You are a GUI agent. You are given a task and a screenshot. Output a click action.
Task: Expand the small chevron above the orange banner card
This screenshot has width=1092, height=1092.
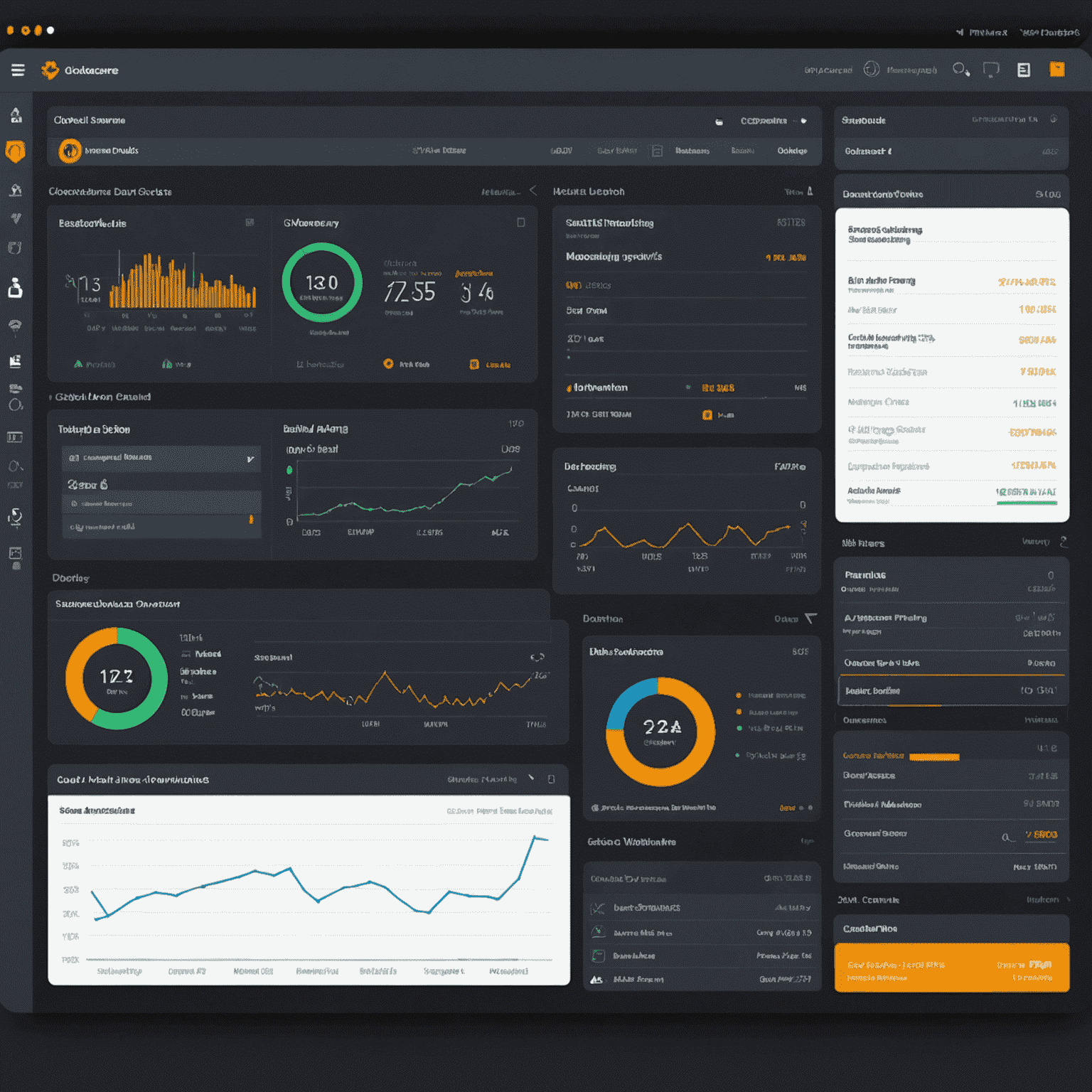click(x=1069, y=899)
